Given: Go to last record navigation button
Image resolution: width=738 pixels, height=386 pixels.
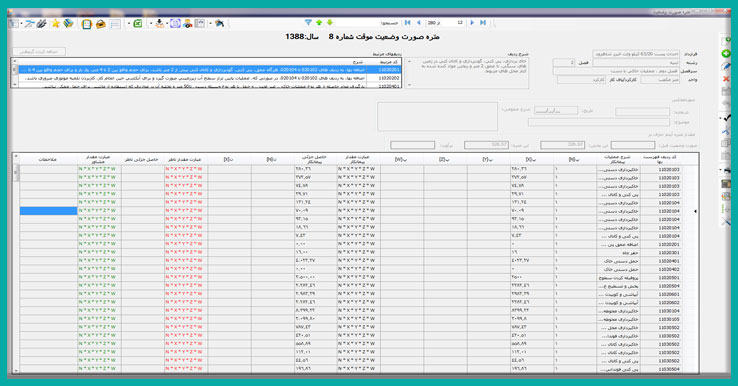Looking at the screenshot, I should point(483,23).
